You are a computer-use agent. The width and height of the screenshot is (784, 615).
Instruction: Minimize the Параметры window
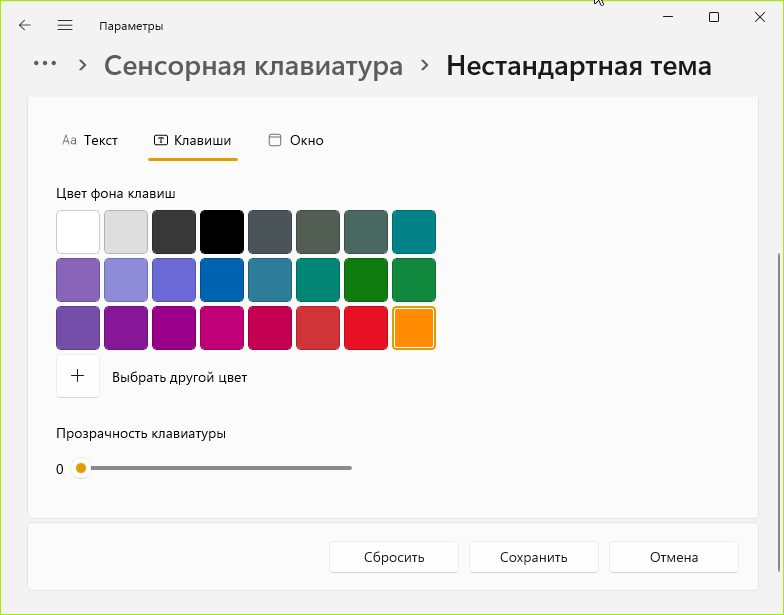point(668,17)
